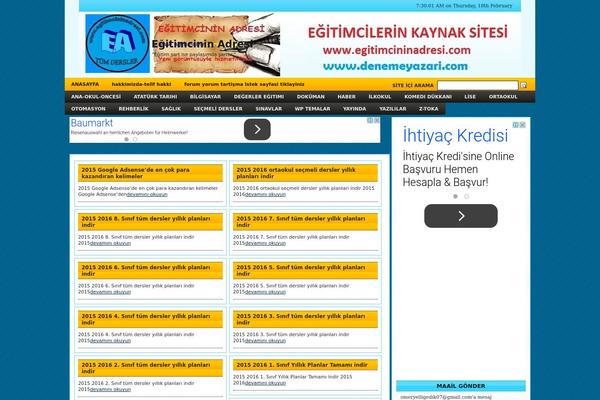Open Z-TOKA category

point(428,109)
